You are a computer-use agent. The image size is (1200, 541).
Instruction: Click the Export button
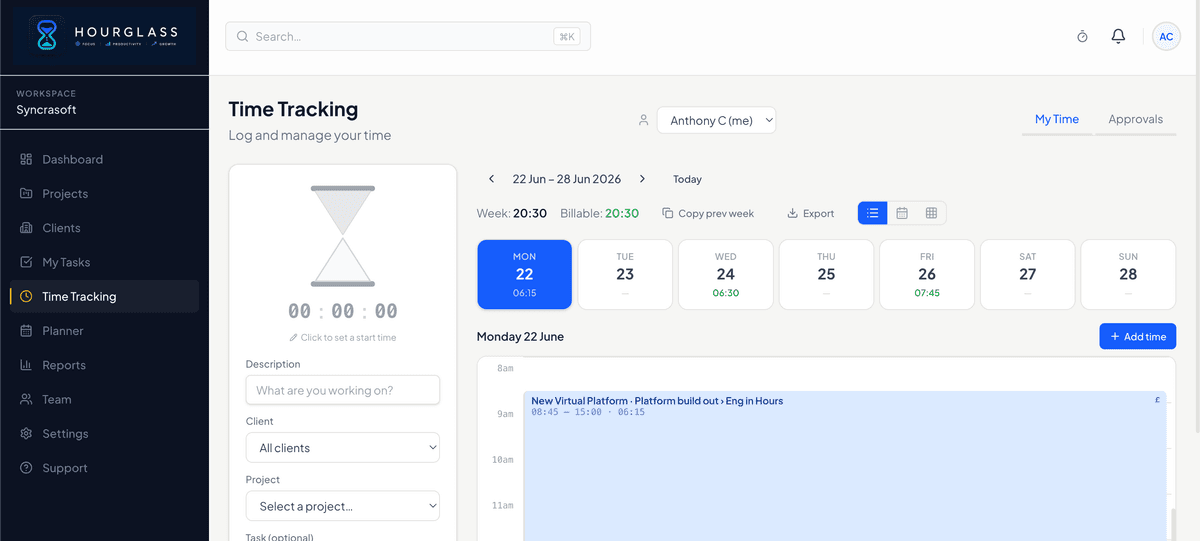(811, 213)
